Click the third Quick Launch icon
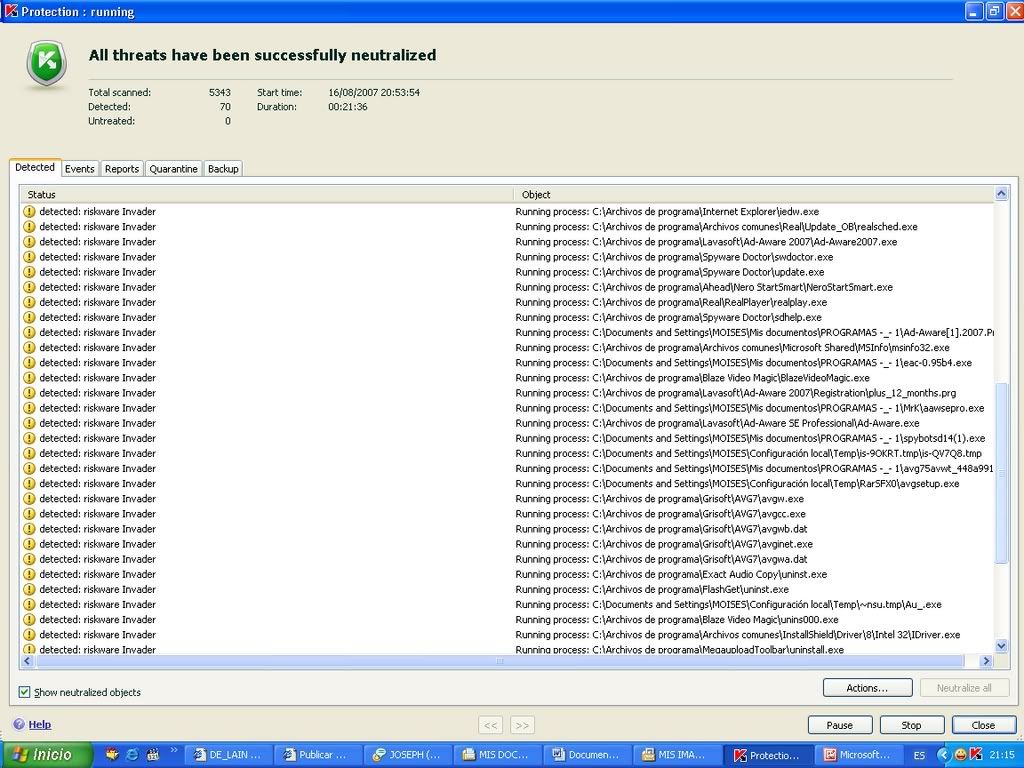This screenshot has width=1024, height=768. [153, 754]
